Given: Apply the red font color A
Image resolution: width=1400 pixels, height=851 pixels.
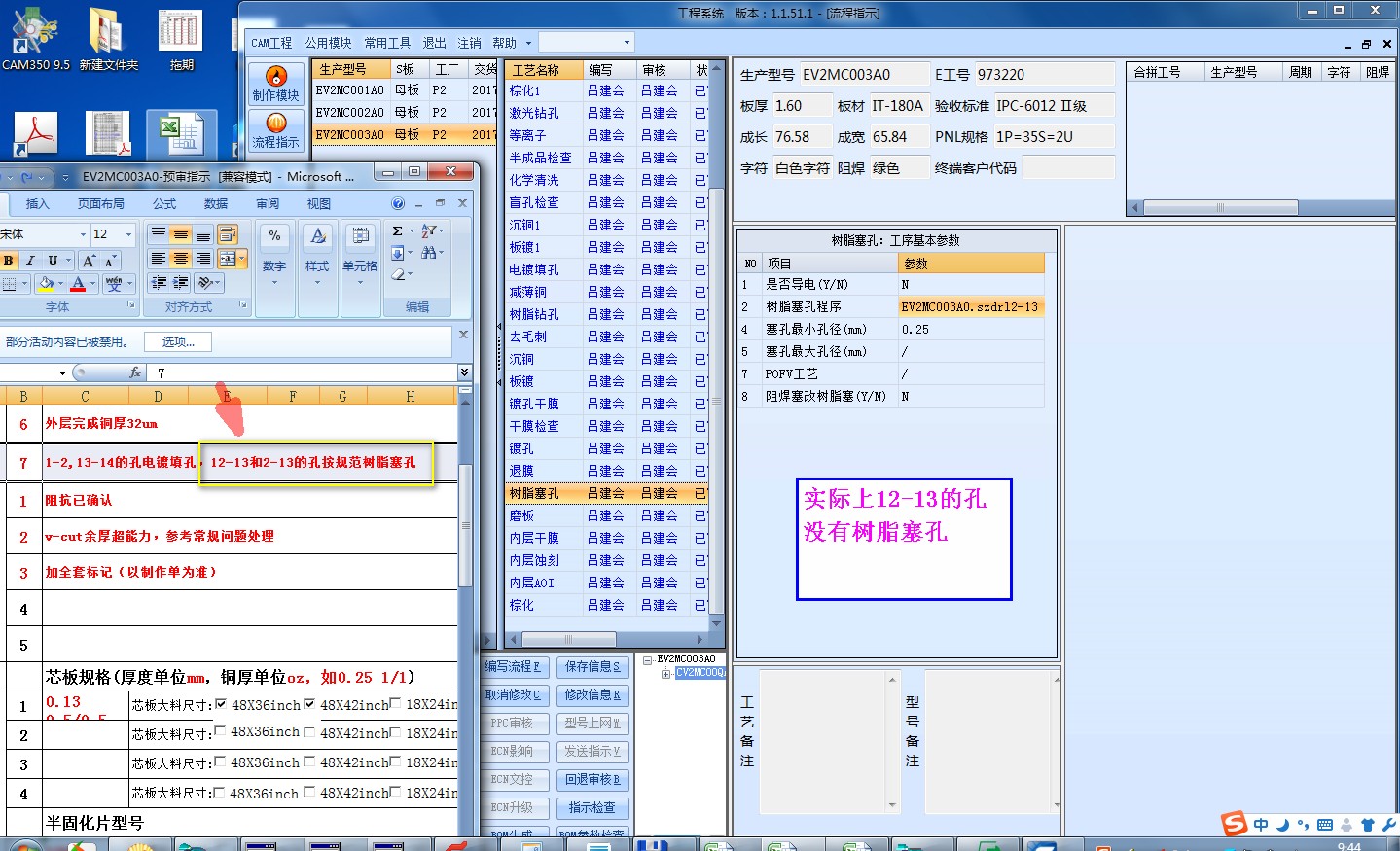Looking at the screenshot, I should click(x=78, y=284).
